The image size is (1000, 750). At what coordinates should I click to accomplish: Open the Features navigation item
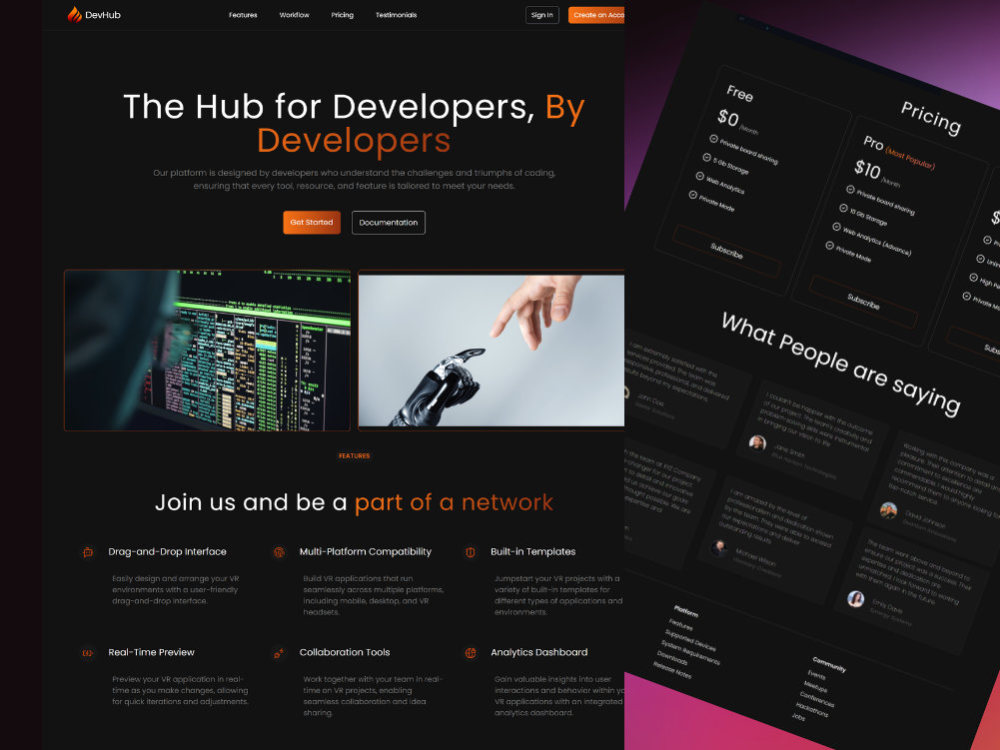[243, 15]
